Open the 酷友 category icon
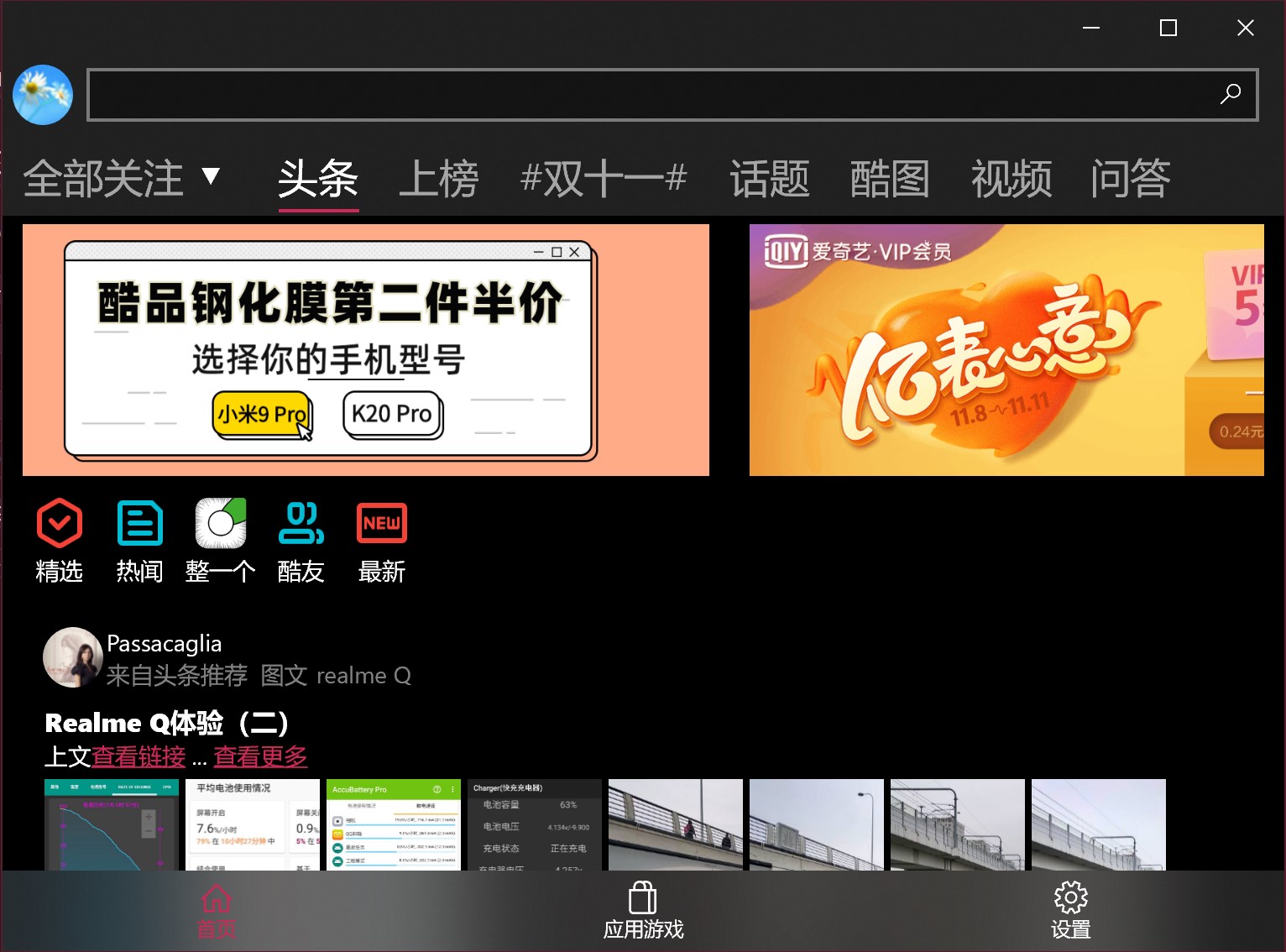Viewport: 1286px width, 952px height. tap(301, 541)
